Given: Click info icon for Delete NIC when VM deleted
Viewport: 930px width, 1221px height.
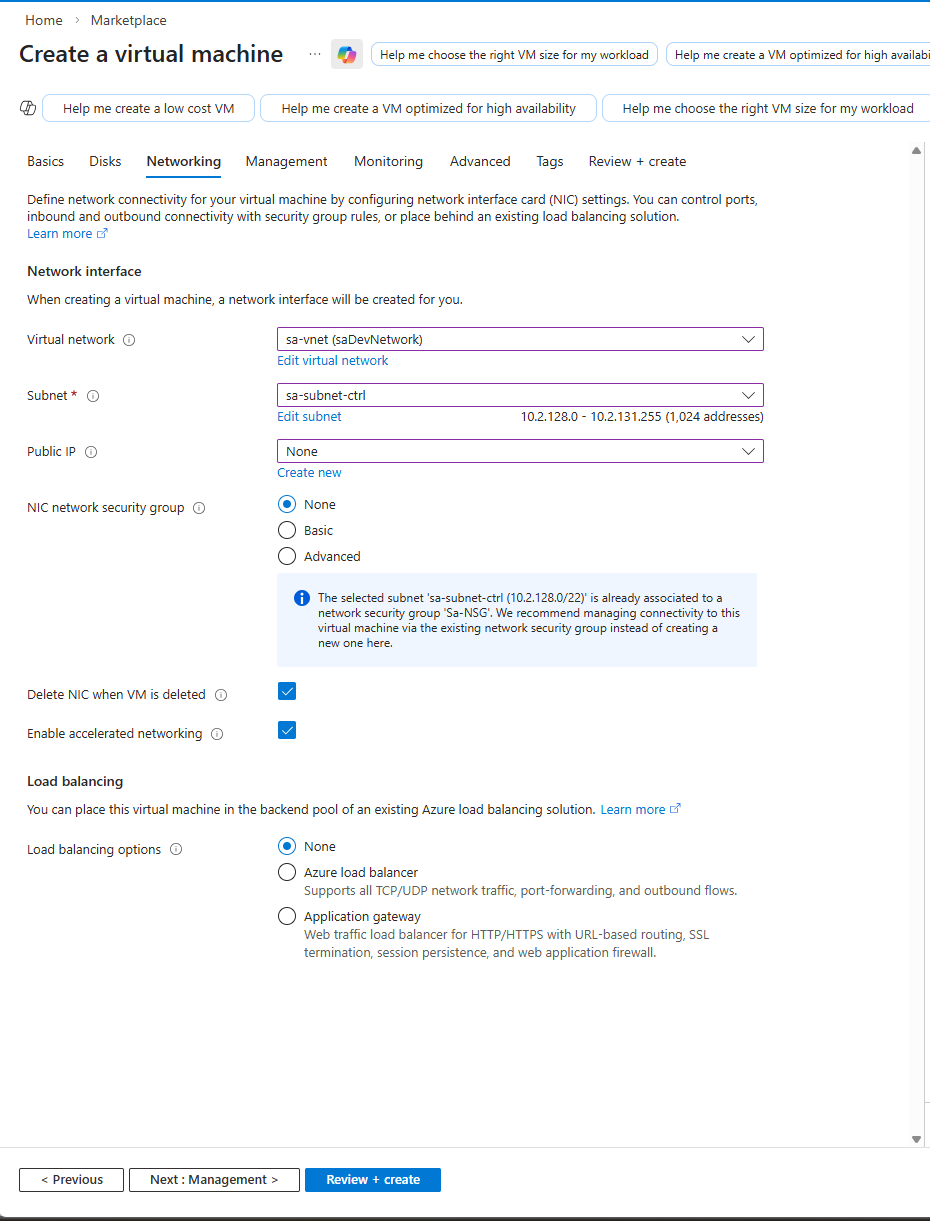Looking at the screenshot, I should pyautogui.click(x=221, y=695).
